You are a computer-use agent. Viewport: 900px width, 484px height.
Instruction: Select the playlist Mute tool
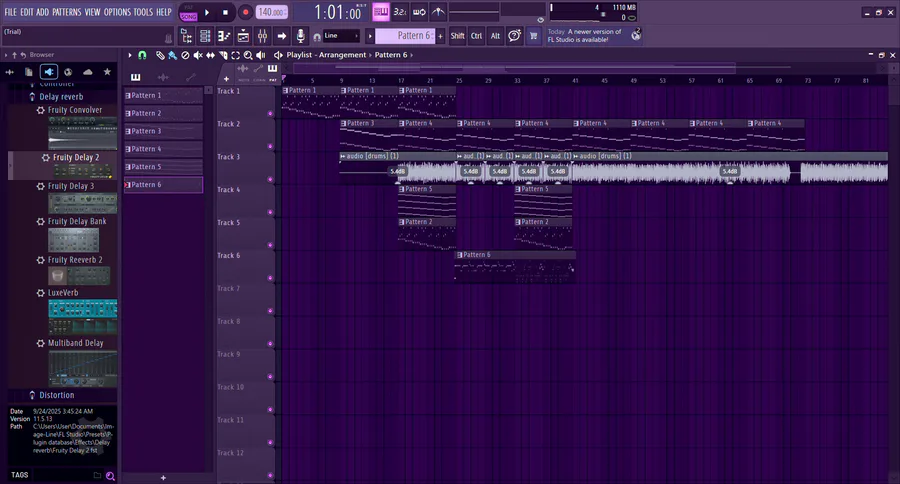pos(197,55)
